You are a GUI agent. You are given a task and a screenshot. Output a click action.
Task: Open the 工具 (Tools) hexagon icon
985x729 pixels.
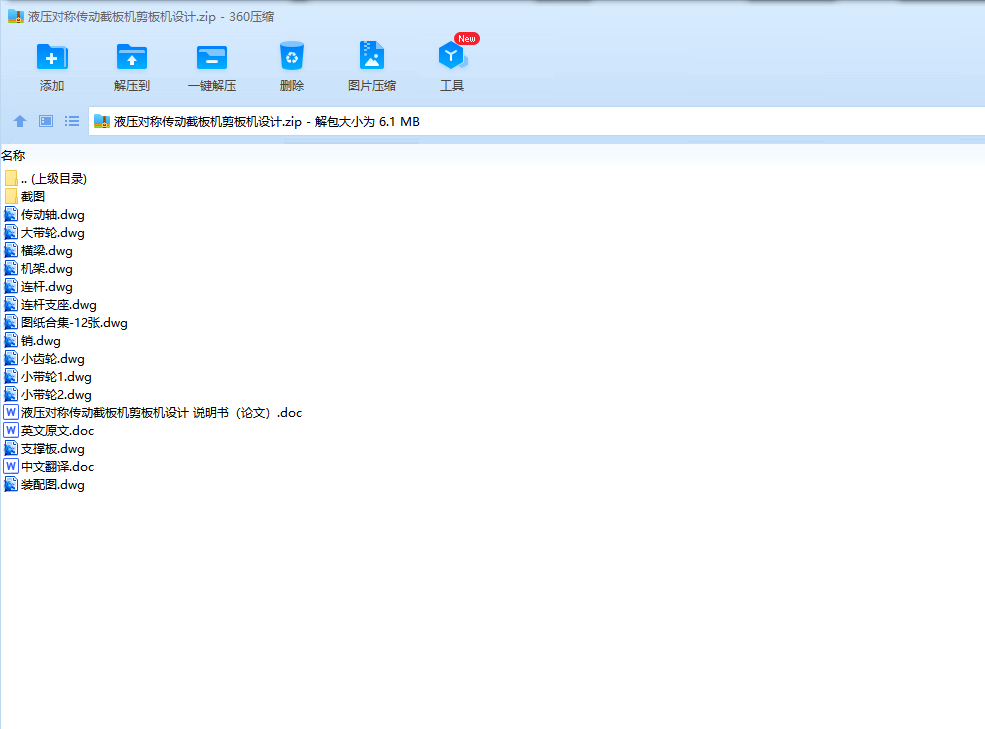point(452,56)
